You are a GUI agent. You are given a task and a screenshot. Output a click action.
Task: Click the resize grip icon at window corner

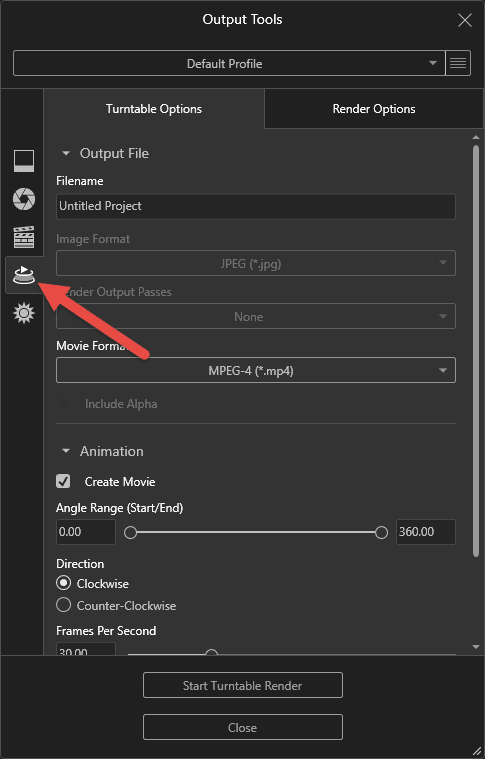coord(477,751)
